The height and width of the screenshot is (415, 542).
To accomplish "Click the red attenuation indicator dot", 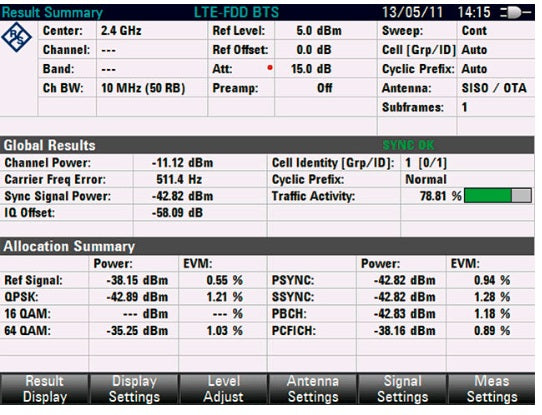I will click(270, 68).
